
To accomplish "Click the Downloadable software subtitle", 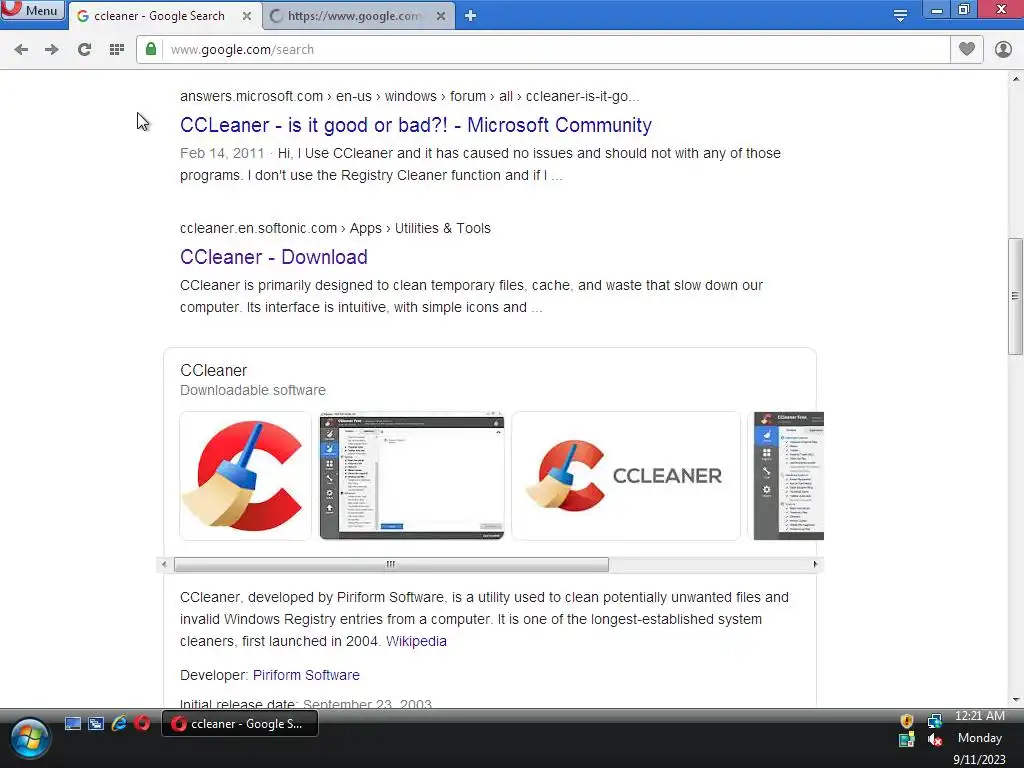I will (x=253, y=391).
